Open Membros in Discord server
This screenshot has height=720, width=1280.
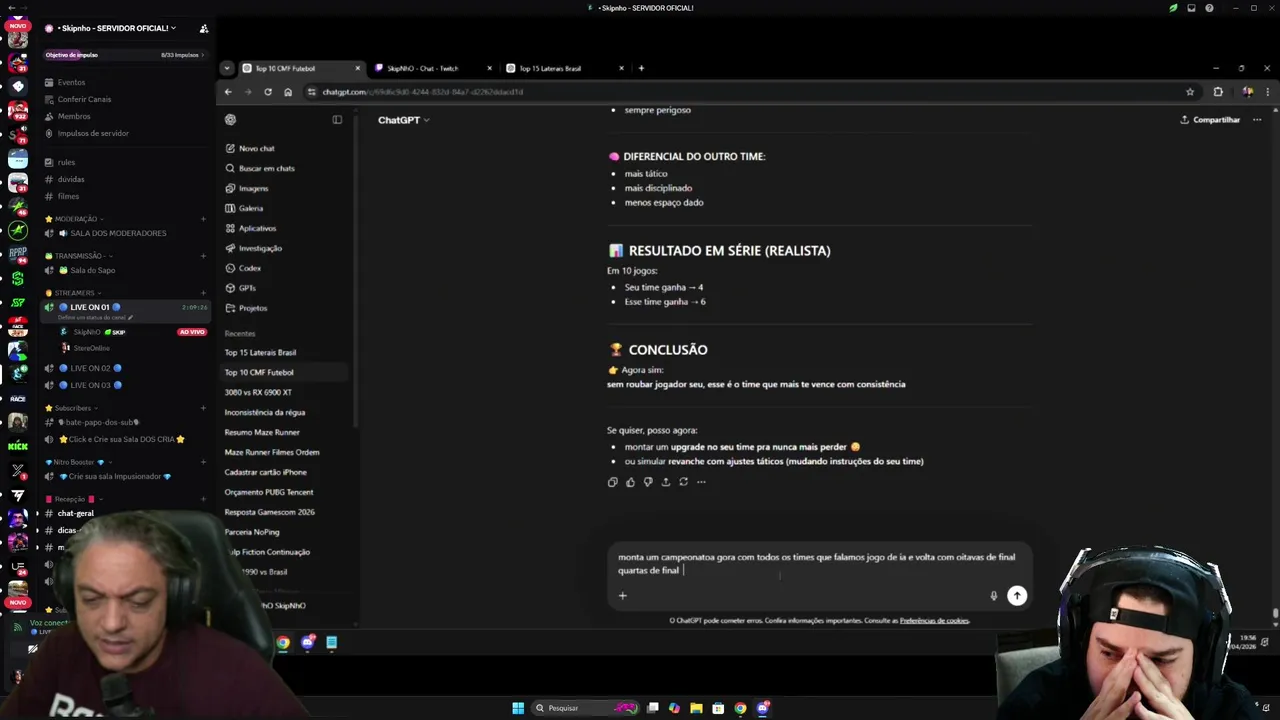(x=74, y=116)
